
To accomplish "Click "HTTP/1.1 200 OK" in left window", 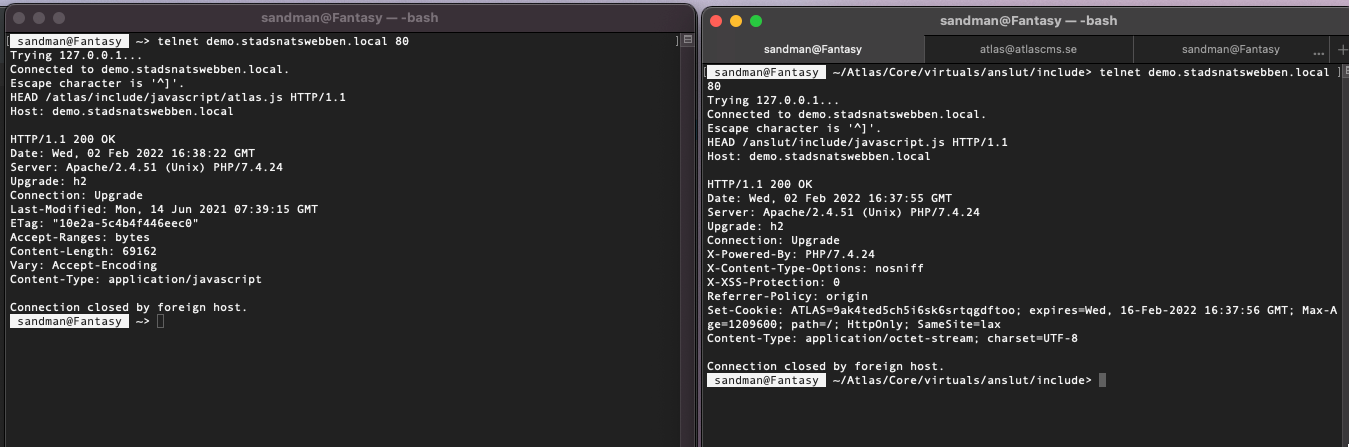I will (x=62, y=139).
